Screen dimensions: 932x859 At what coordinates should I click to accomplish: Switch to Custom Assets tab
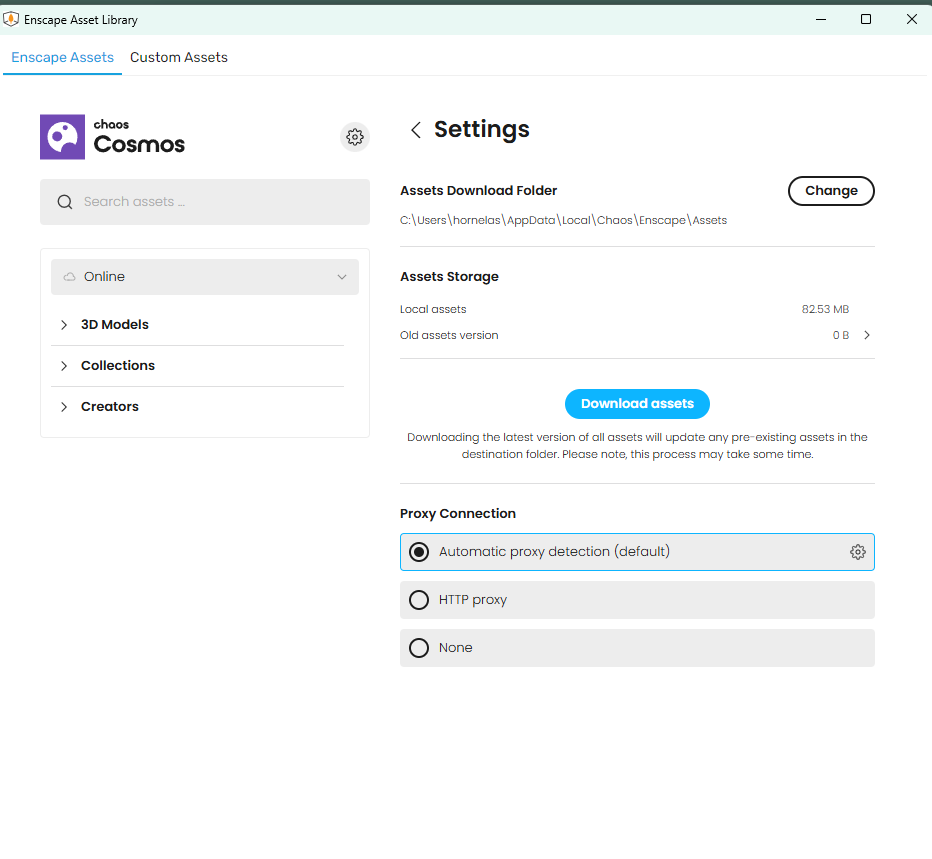pyautogui.click(x=179, y=57)
